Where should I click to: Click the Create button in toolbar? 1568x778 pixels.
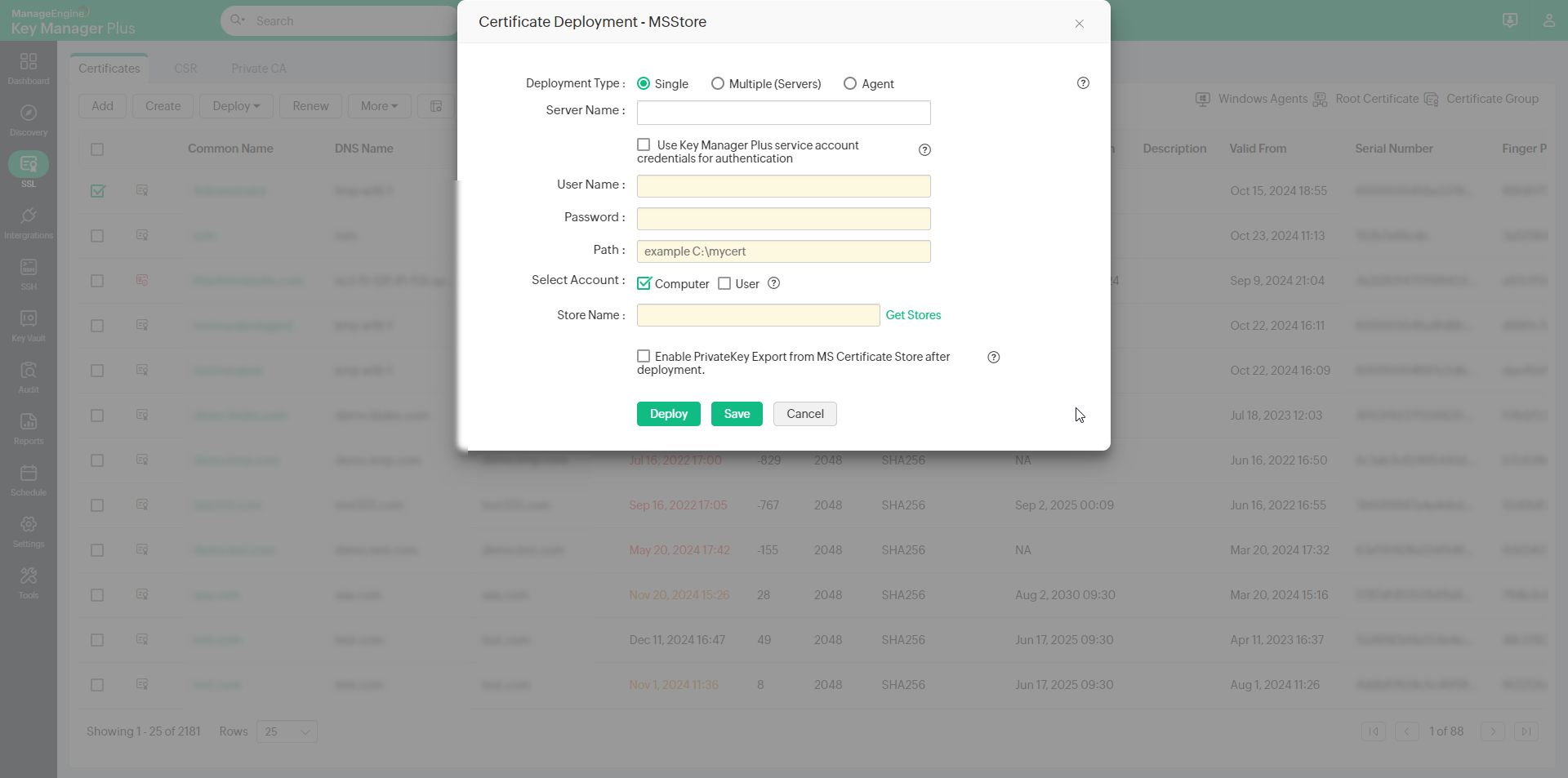tap(163, 106)
